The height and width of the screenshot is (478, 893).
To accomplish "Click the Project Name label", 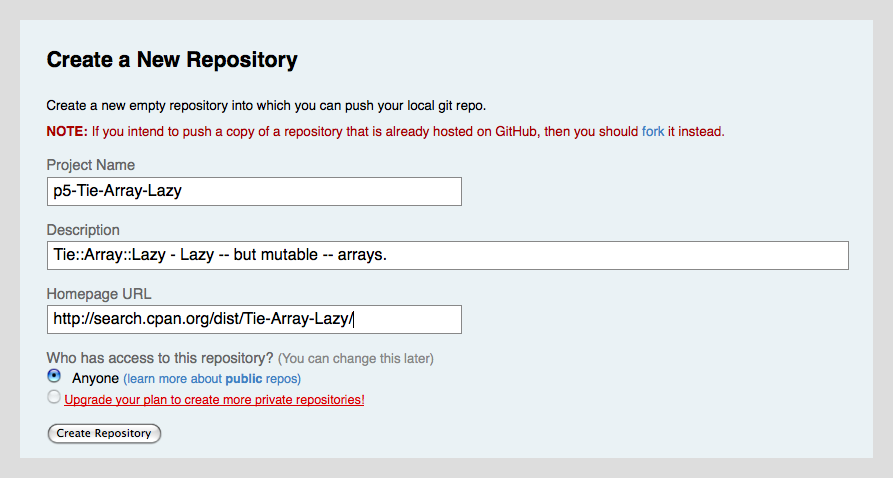I will coord(91,165).
